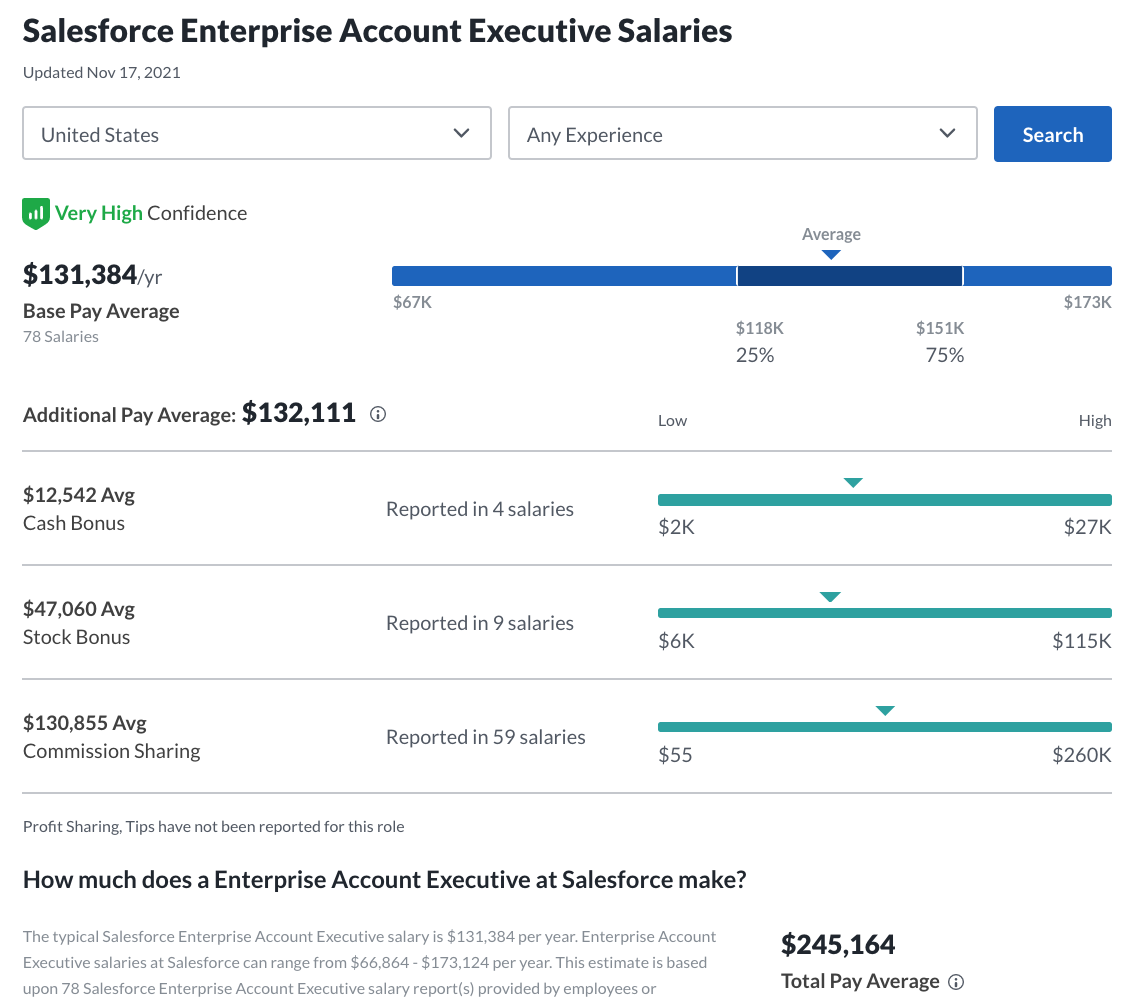This screenshot has width=1140, height=1000.
Task: Click the green Very High Confidence shield icon
Action: (x=36, y=214)
